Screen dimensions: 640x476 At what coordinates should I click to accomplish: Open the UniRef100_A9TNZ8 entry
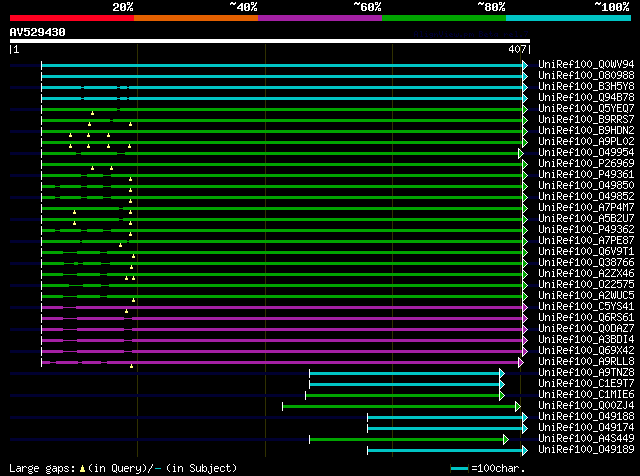pos(586,373)
